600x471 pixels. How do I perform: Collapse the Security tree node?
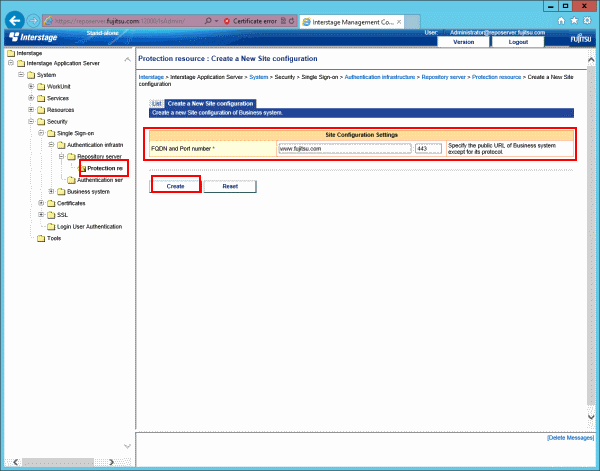click(x=31, y=121)
